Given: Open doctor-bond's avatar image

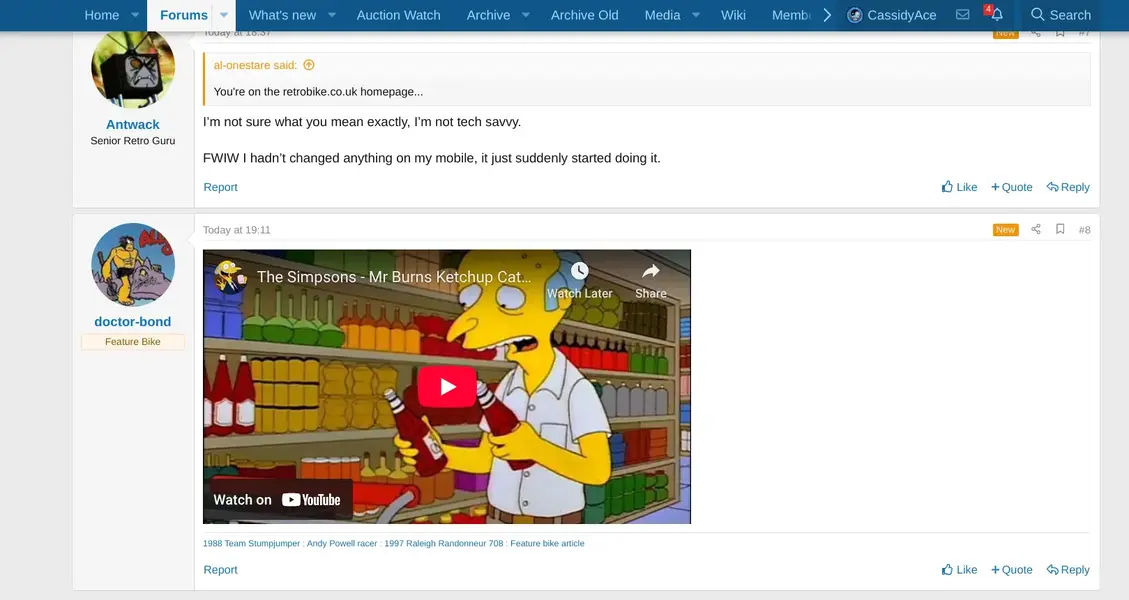Looking at the screenshot, I should 133,265.
